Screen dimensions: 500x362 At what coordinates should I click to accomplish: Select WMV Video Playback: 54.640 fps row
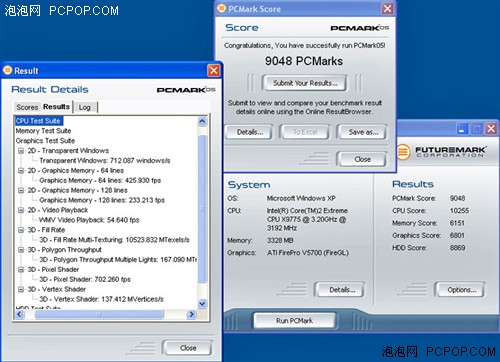pos(89,220)
